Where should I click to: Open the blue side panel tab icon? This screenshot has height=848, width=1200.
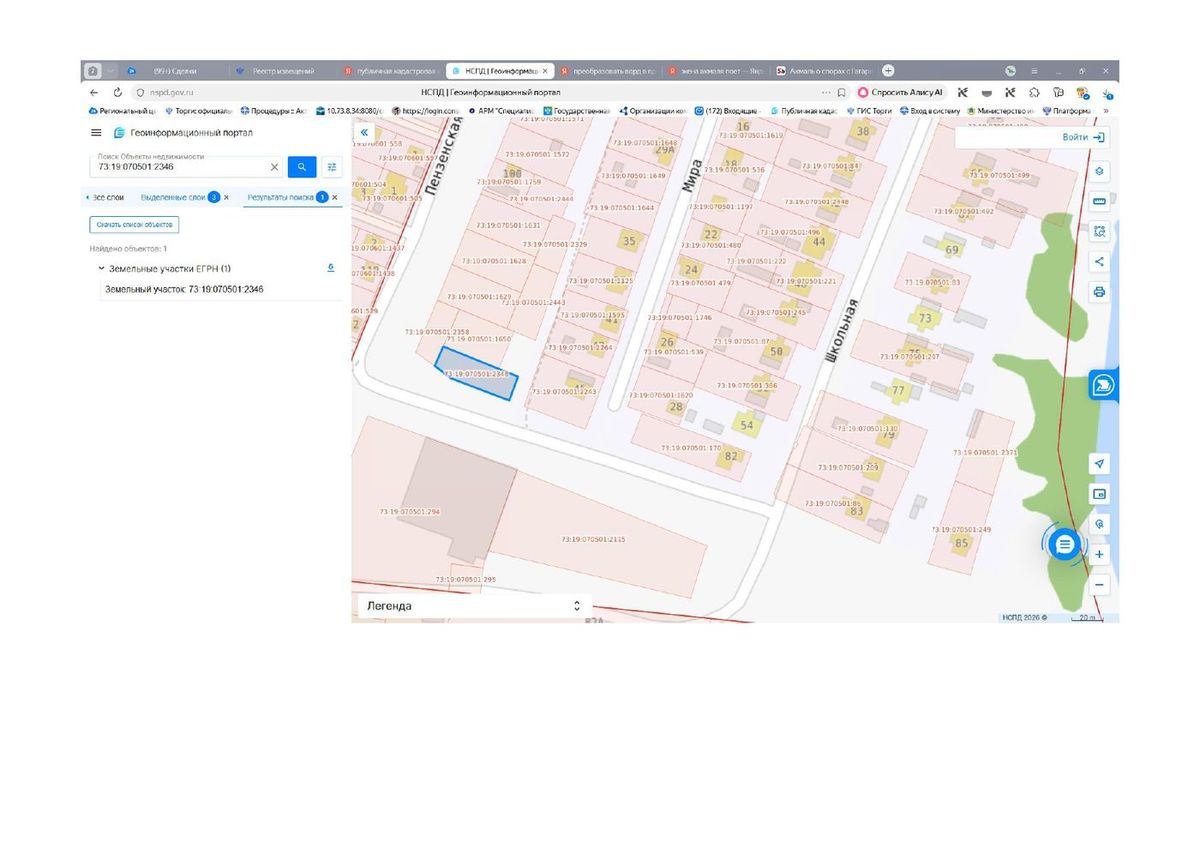(1103, 385)
